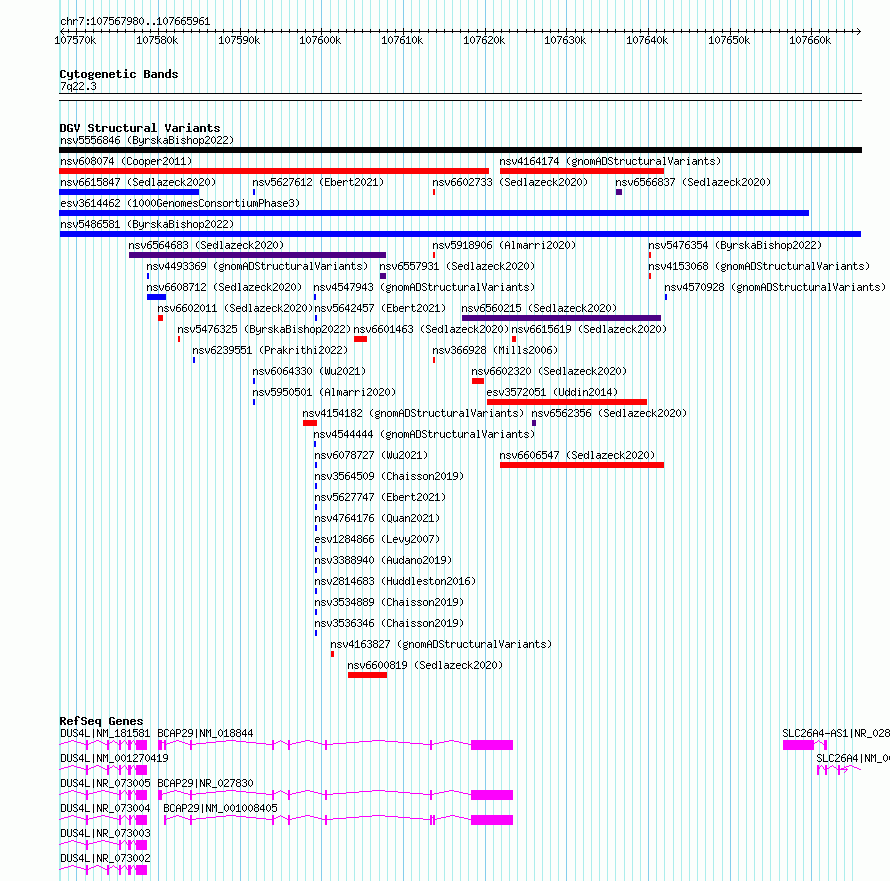Open the BCAP29|NM_018844 gene label

tap(205, 733)
